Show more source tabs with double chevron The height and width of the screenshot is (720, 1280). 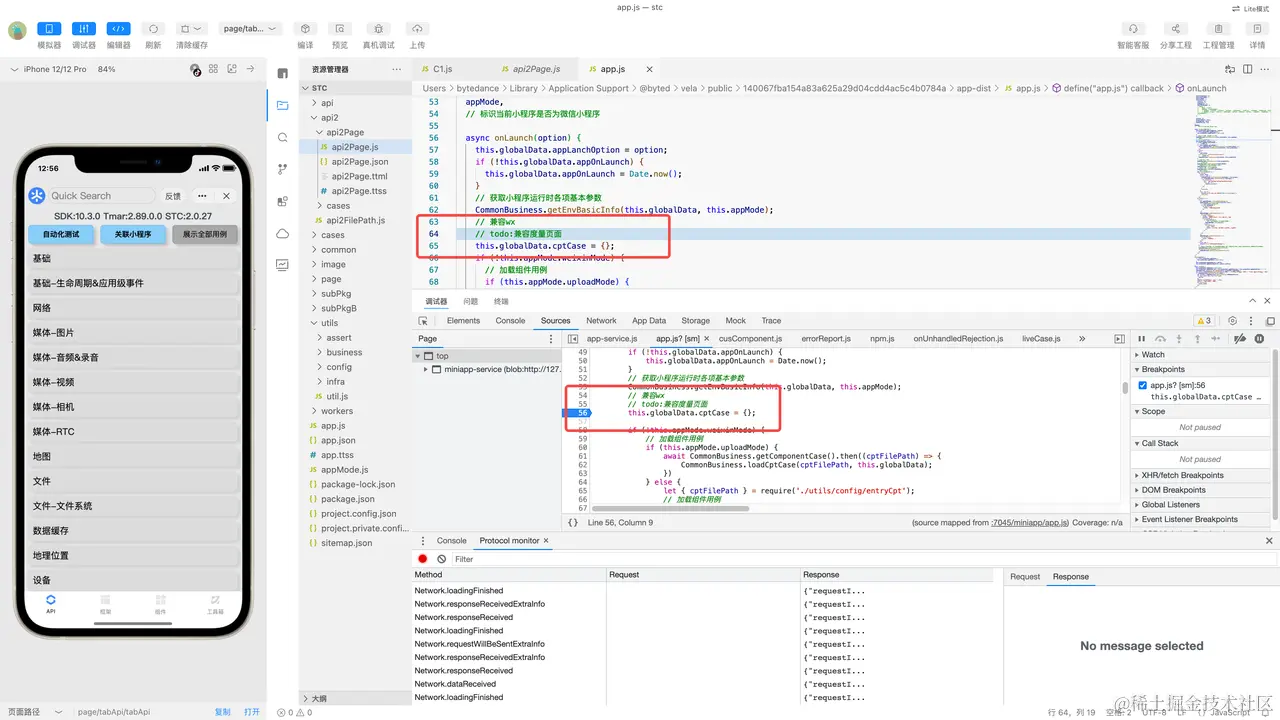tap(1082, 339)
